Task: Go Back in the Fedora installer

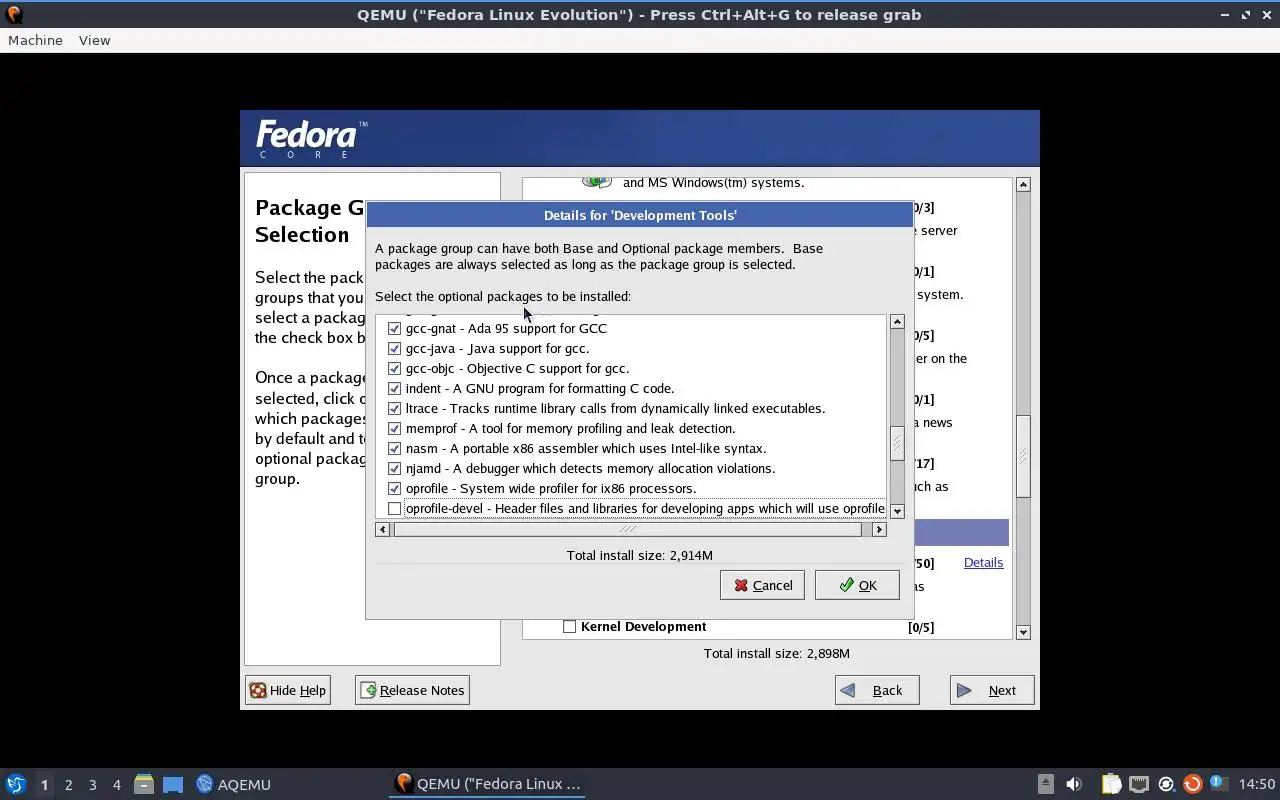Action: click(x=877, y=690)
